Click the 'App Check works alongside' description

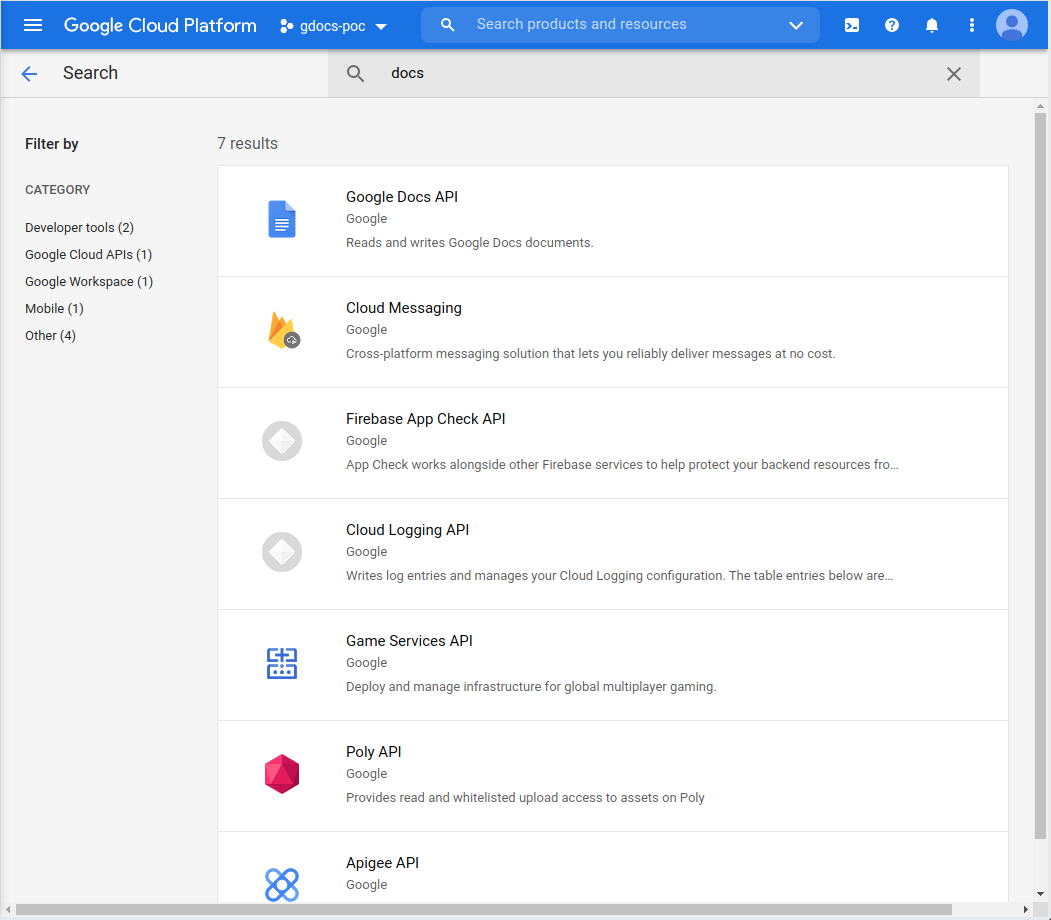(x=622, y=464)
